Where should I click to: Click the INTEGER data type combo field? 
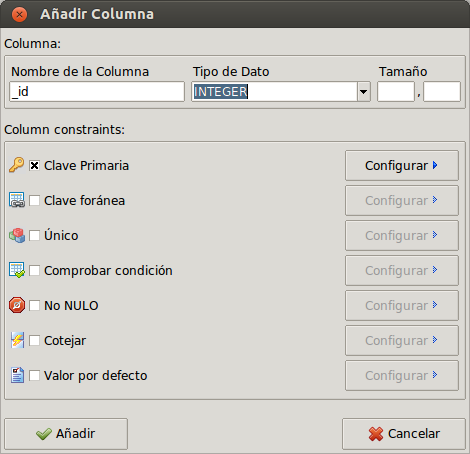[274, 91]
